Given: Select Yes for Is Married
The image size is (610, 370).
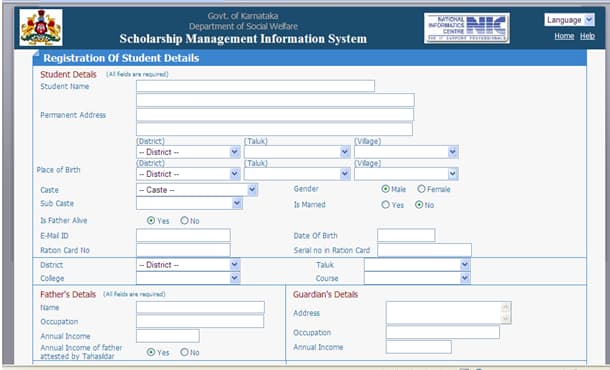Looking at the screenshot, I should (x=386, y=204).
